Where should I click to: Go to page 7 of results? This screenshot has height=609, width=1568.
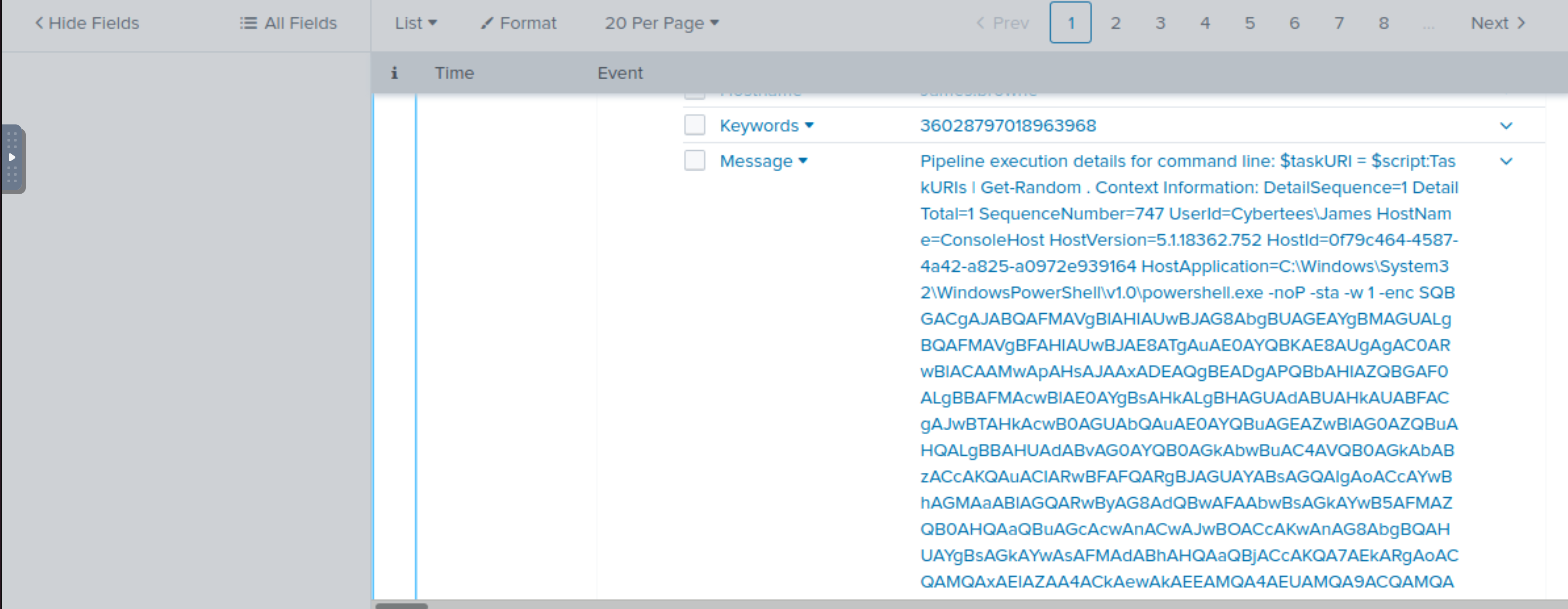[1339, 23]
